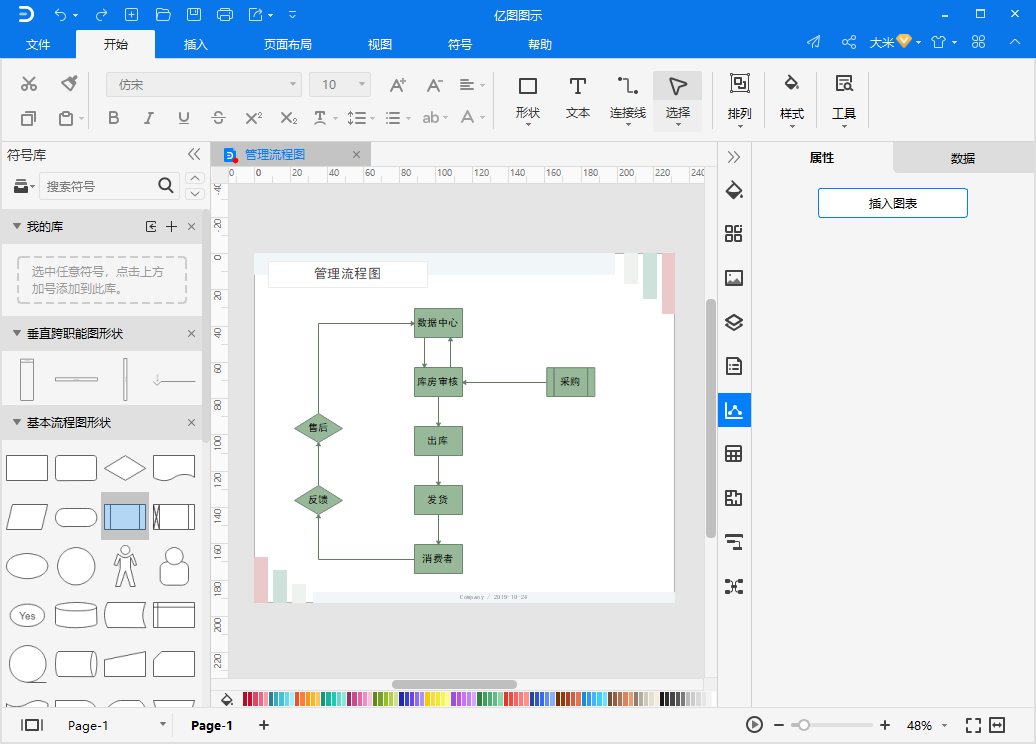1036x744 pixels.
Task: Toggle Superscript formatting
Action: point(254,118)
